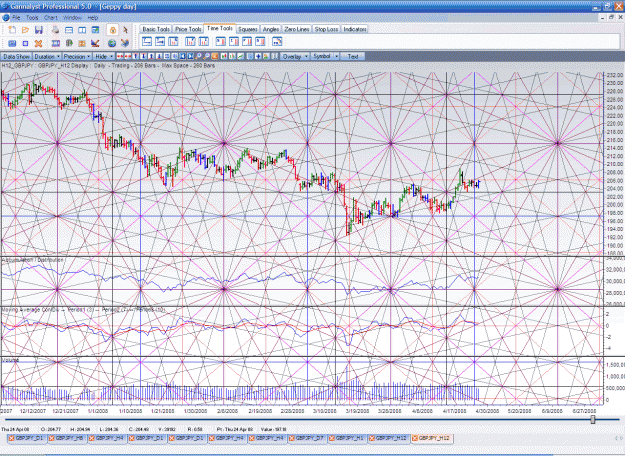This screenshot has width=625, height=456.
Task: Click the Text button in chart toolbar
Action: [352, 57]
